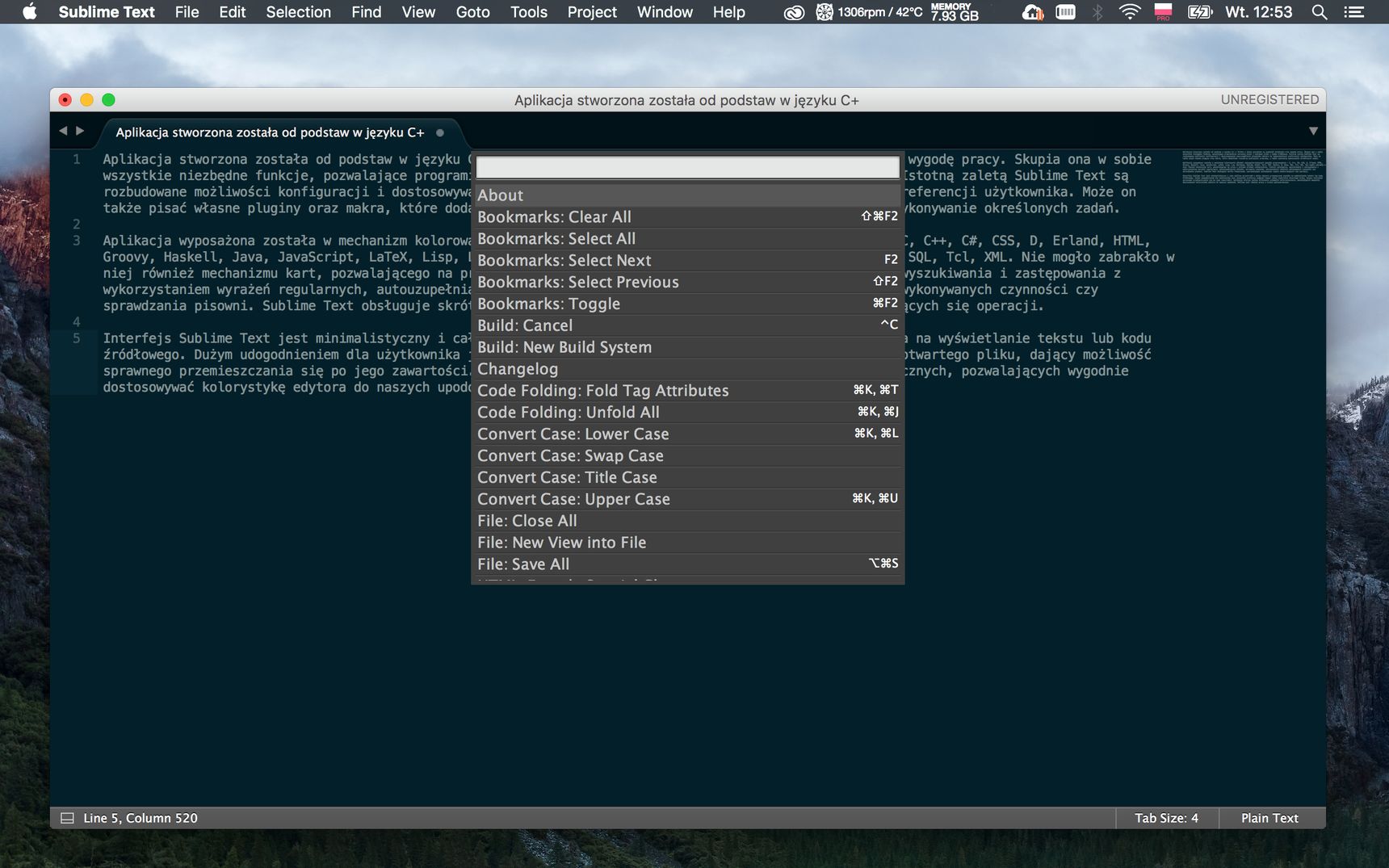Click the Creative Cloud menu bar icon

point(794,12)
